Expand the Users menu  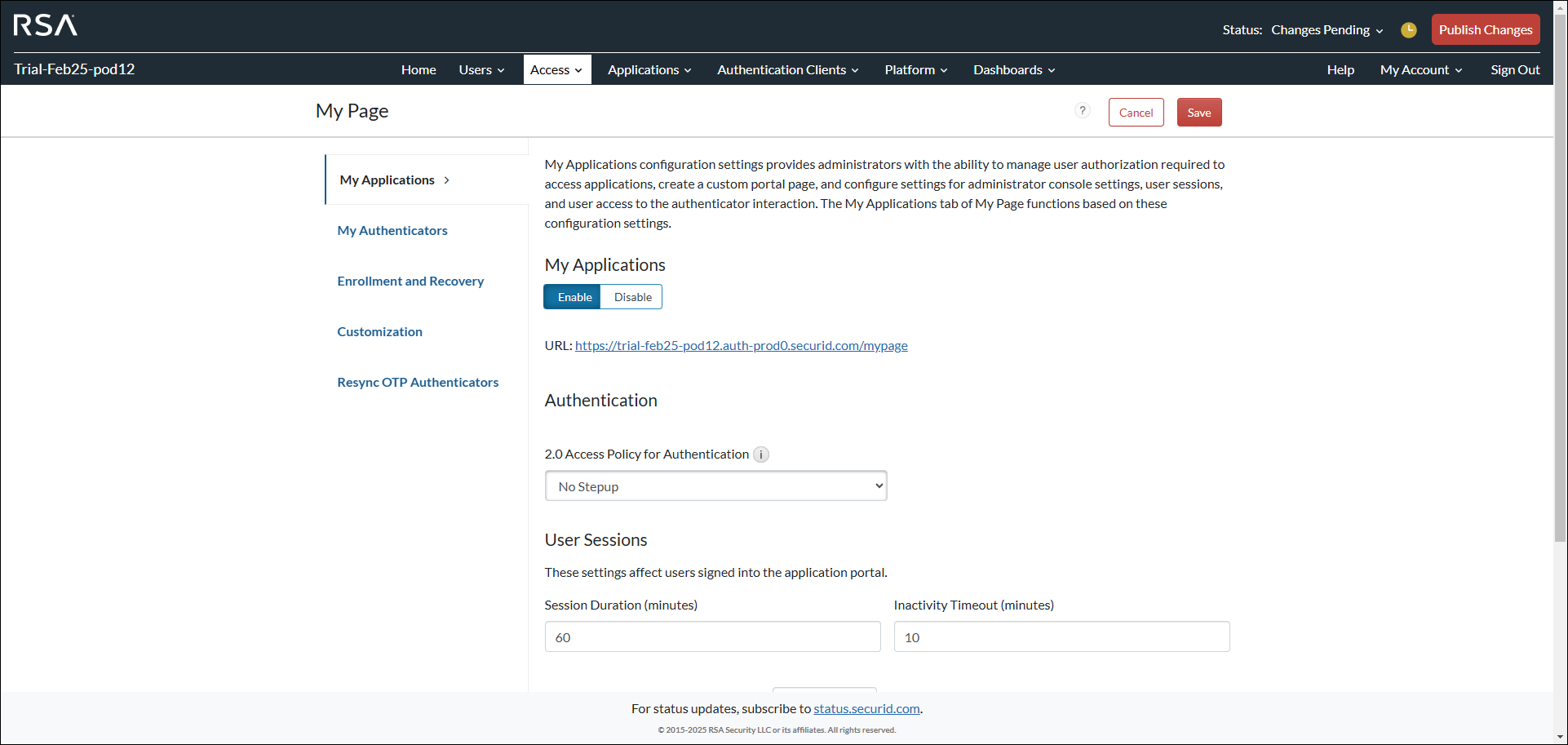point(481,70)
